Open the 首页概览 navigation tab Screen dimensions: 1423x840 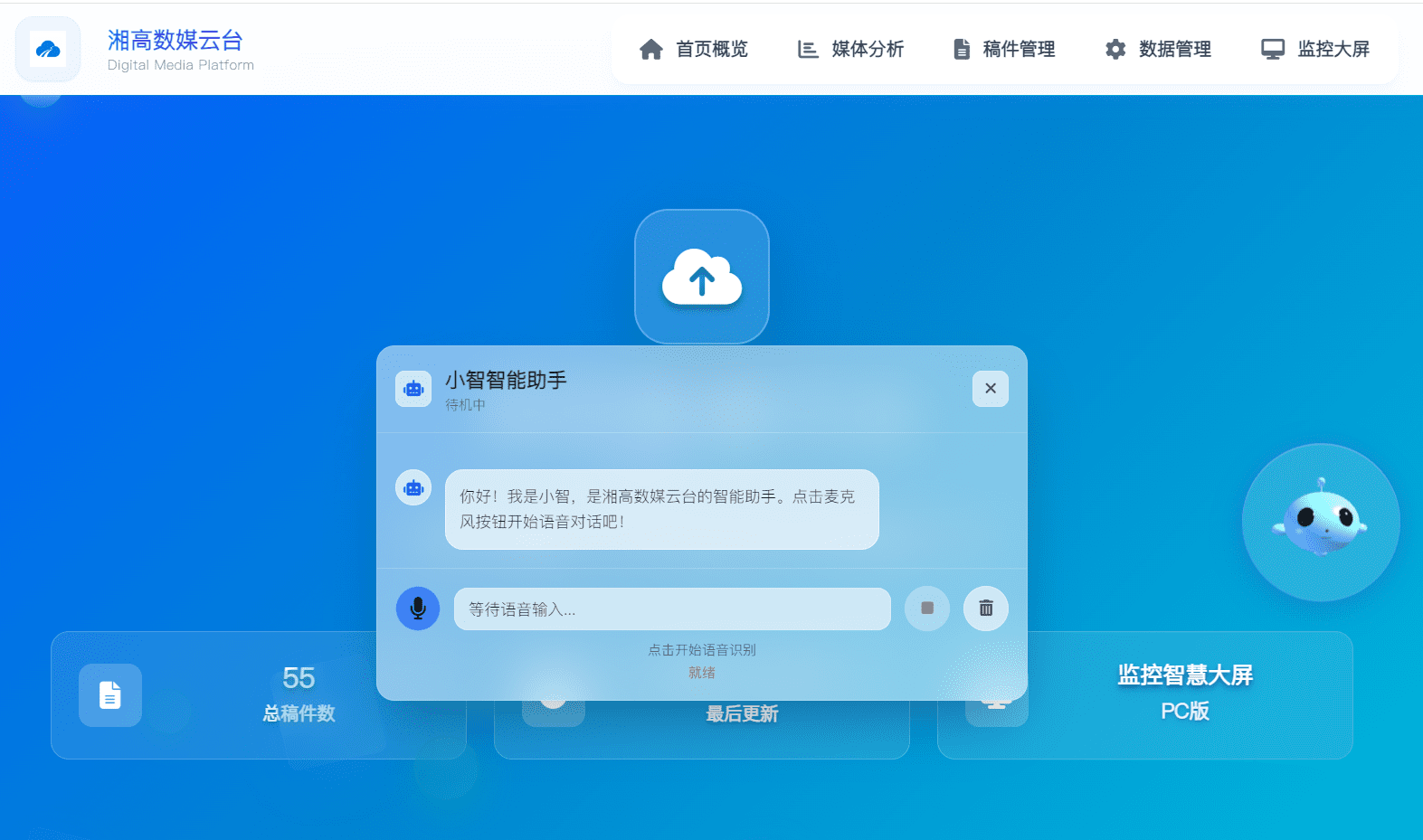pyautogui.click(x=694, y=50)
